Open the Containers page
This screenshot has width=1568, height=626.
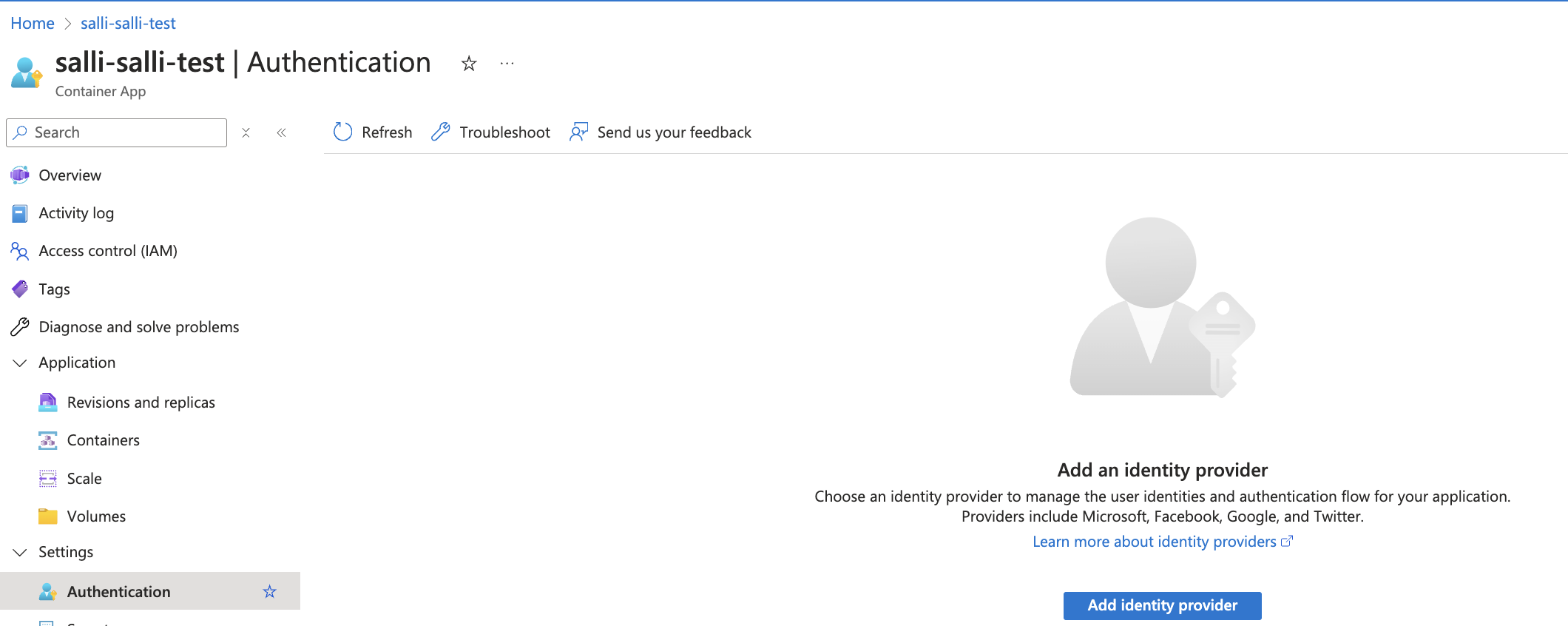coord(104,440)
